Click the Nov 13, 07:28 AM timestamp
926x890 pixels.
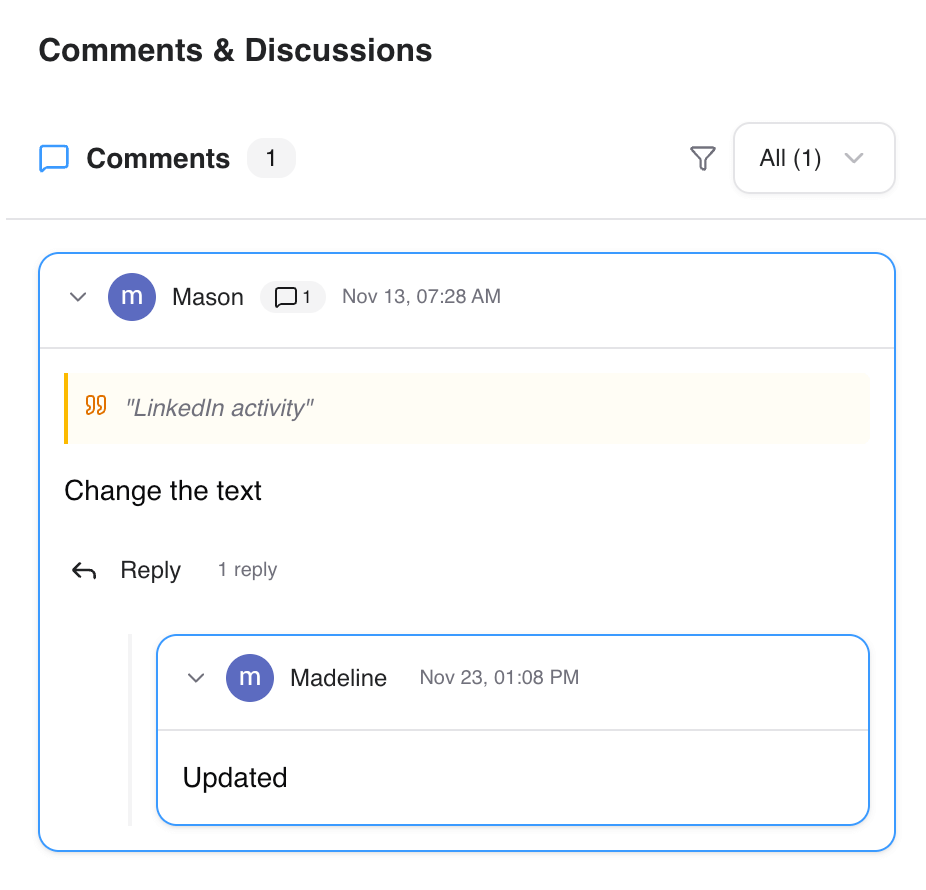(421, 297)
